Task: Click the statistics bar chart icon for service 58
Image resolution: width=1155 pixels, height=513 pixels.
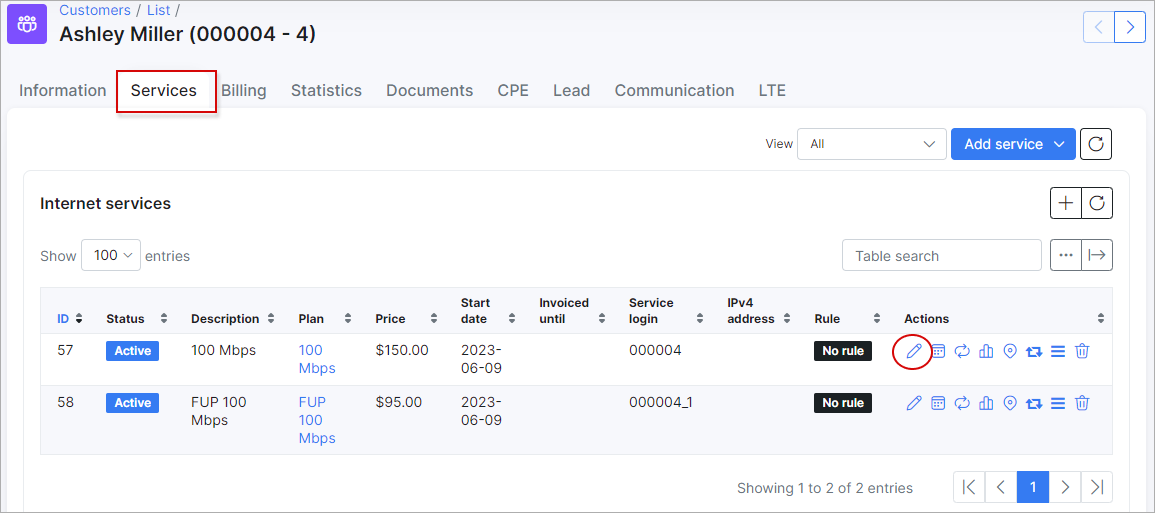Action: pyautogui.click(x=986, y=403)
